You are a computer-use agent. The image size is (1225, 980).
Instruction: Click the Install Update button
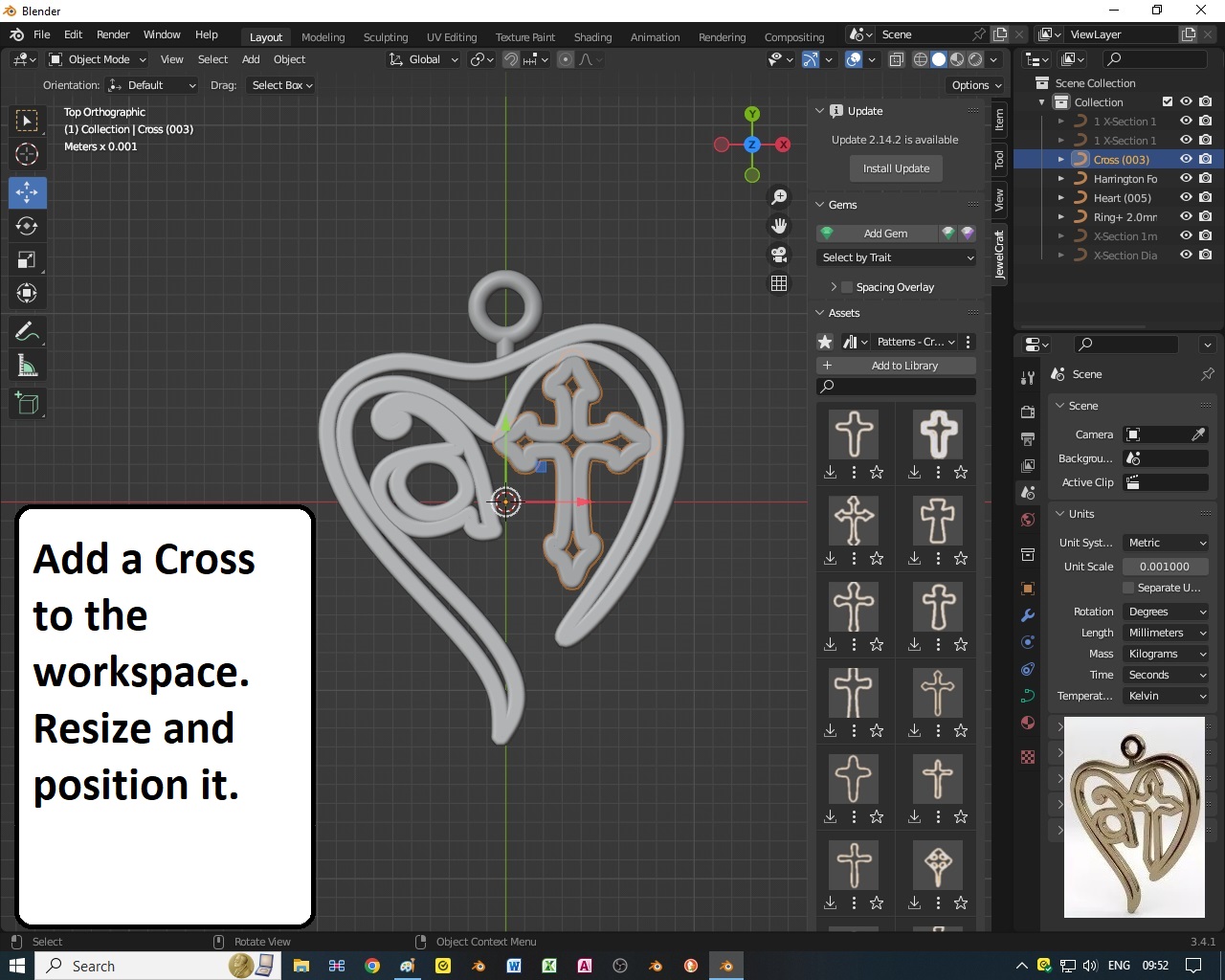(x=896, y=168)
